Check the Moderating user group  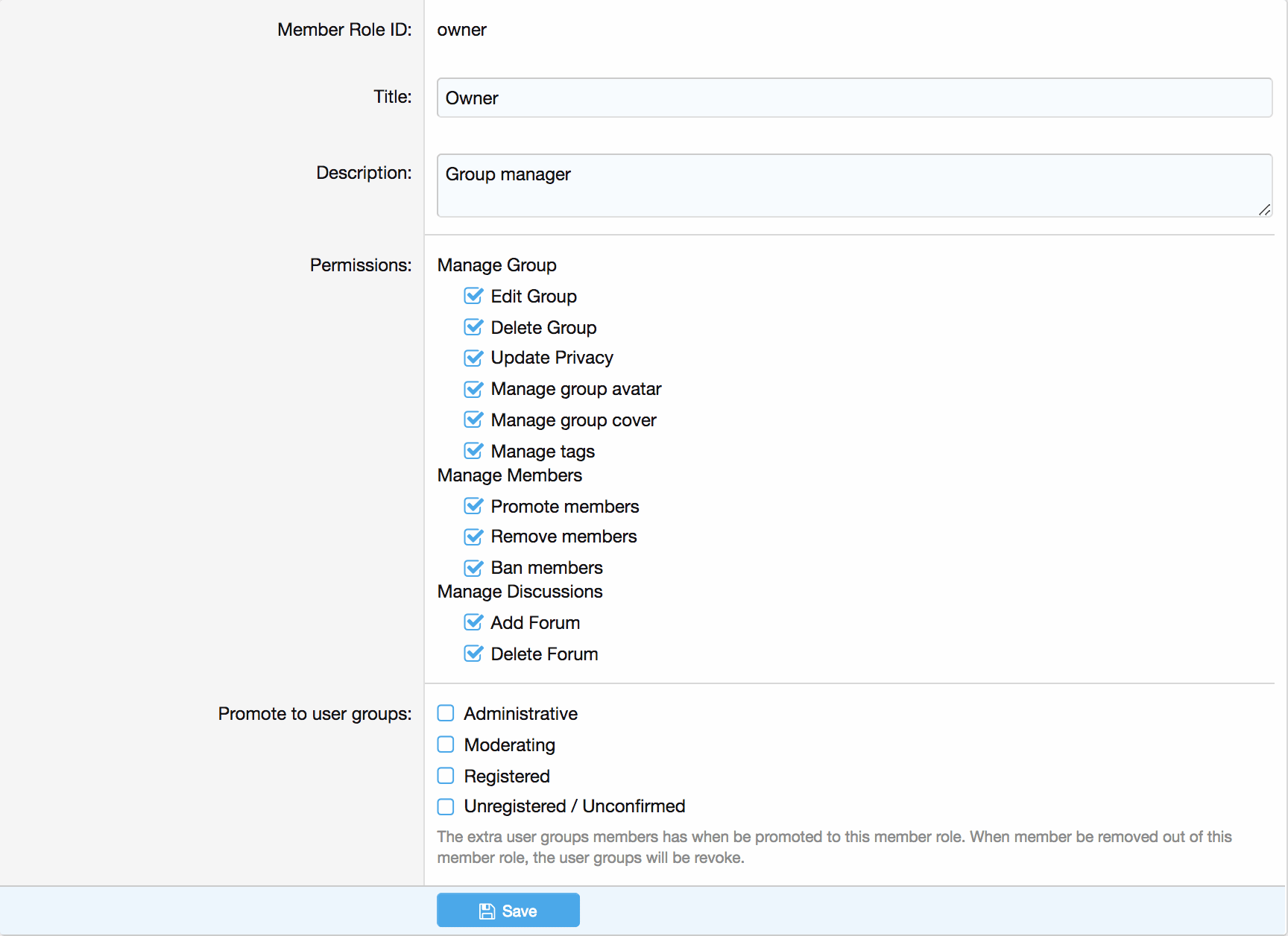pyautogui.click(x=446, y=745)
